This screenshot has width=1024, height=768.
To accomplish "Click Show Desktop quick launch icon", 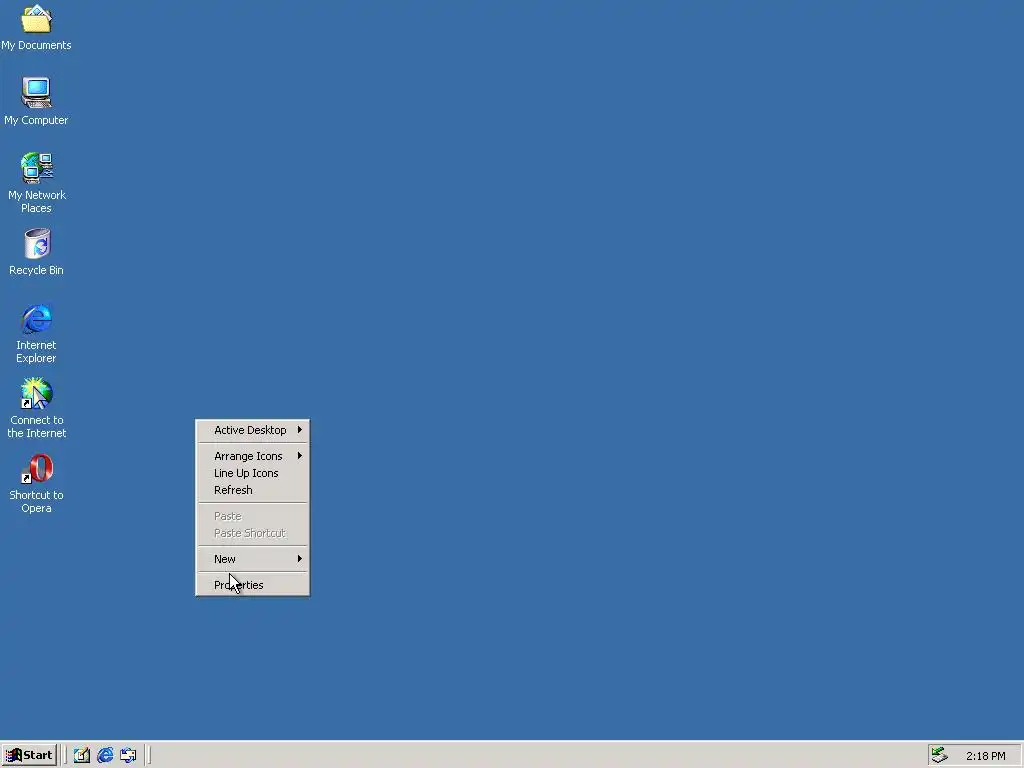I will click(82, 755).
